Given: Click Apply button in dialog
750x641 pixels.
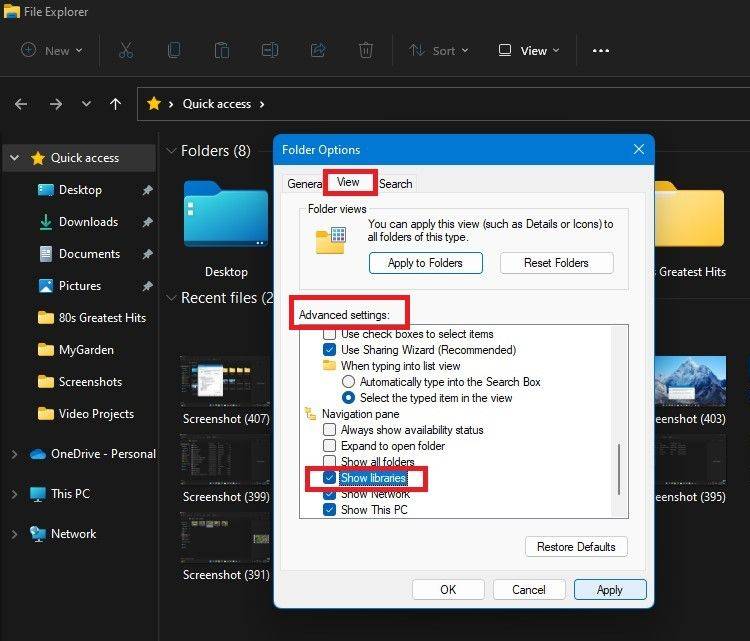Looking at the screenshot, I should (x=610, y=589).
